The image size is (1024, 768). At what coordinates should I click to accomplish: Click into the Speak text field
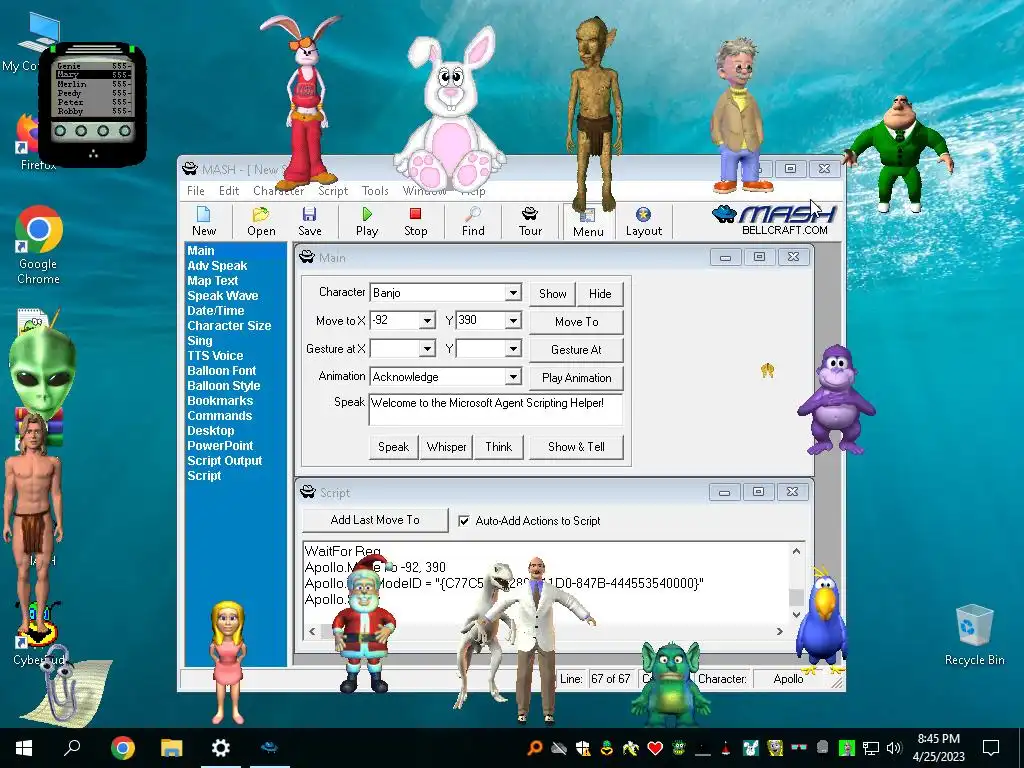[496, 409]
